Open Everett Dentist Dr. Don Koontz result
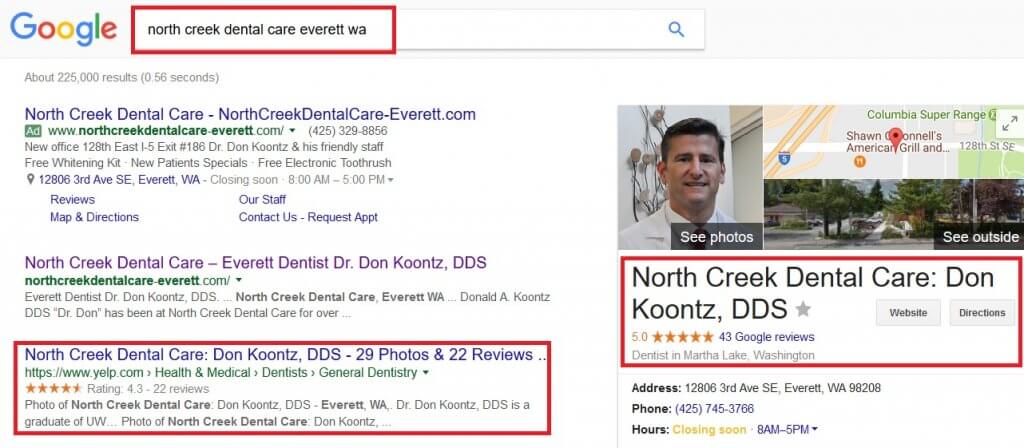1024x448 pixels. [255, 263]
